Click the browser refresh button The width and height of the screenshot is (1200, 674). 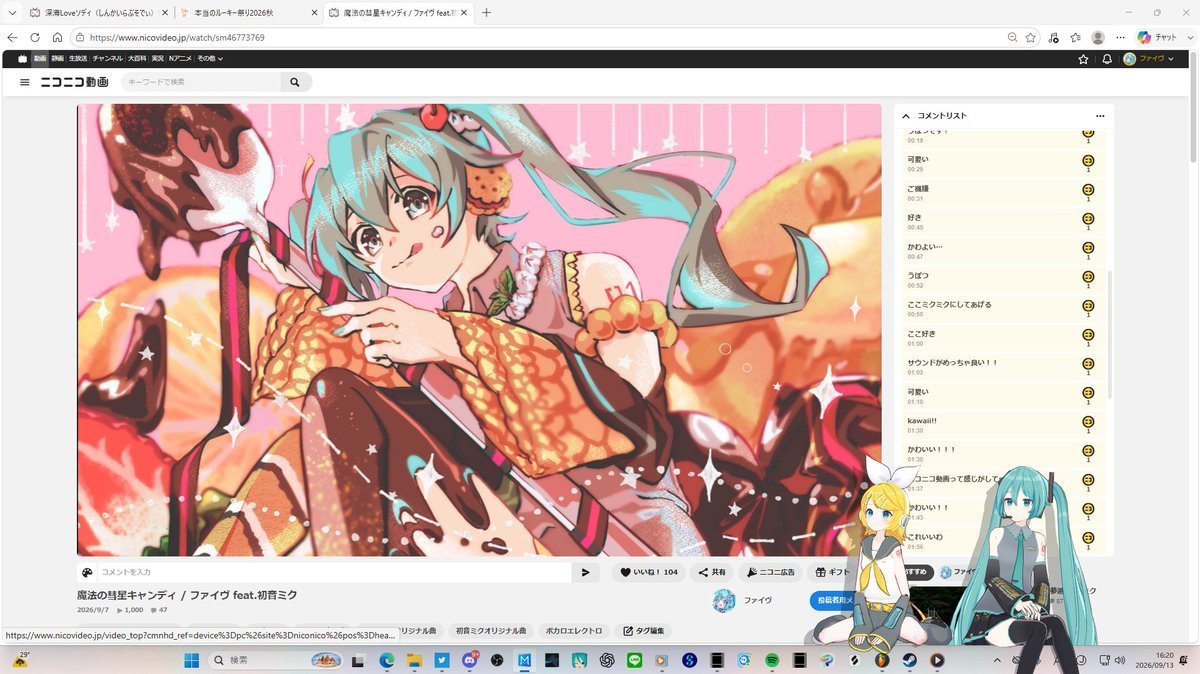pyautogui.click(x=35, y=37)
